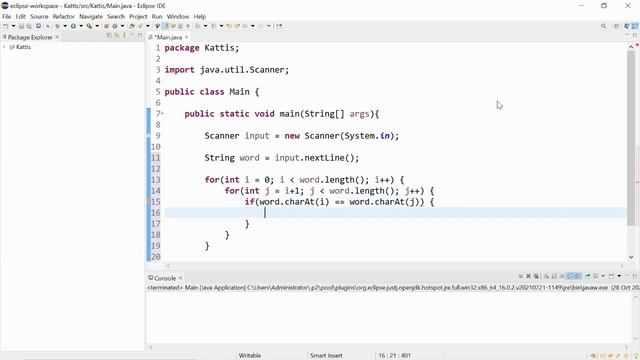Viewport: 640px width, 360px height.
Task: Click the line 15 error marker
Action: [149, 202]
